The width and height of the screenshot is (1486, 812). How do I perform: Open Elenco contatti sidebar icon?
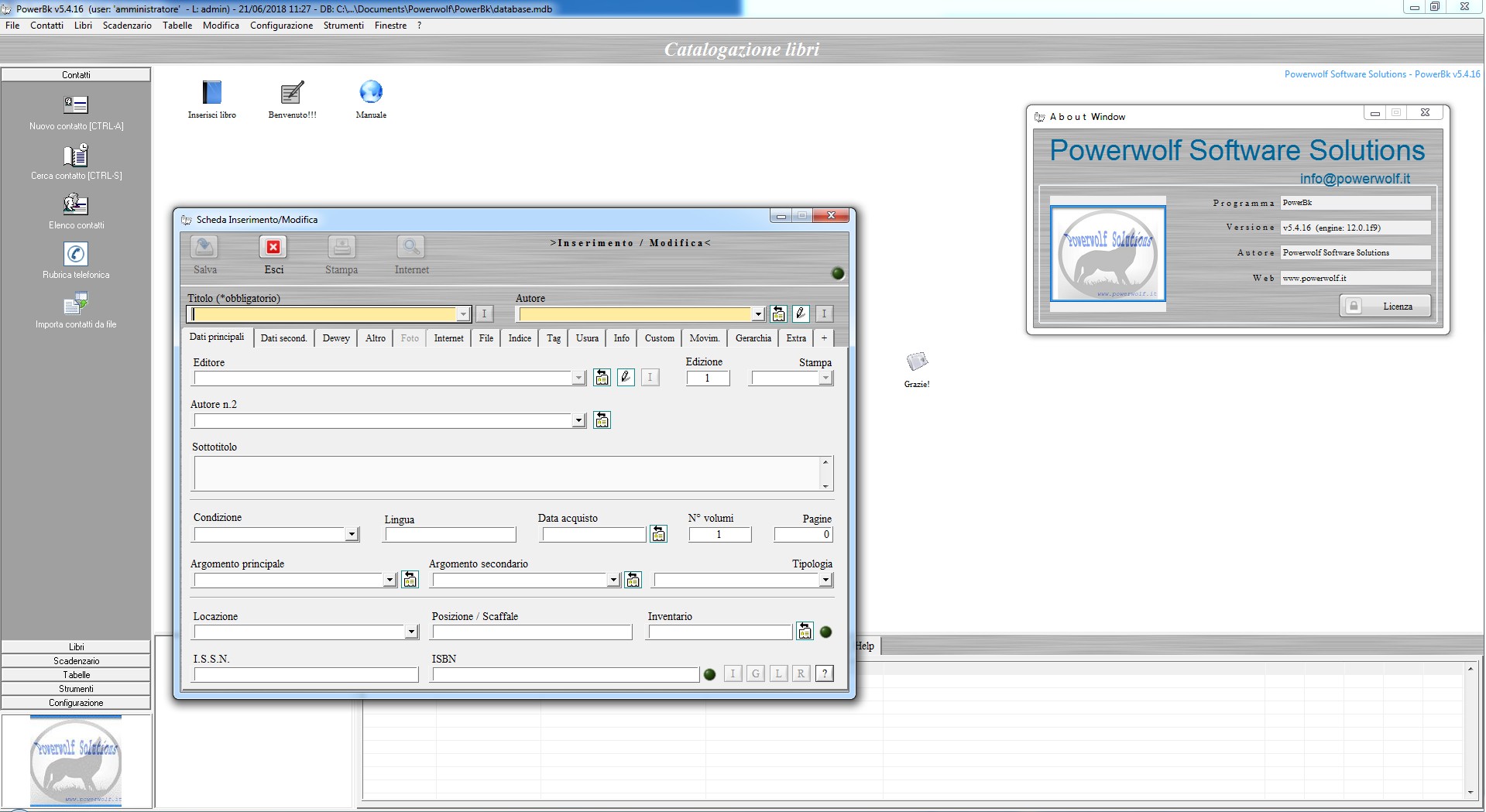coord(76,204)
